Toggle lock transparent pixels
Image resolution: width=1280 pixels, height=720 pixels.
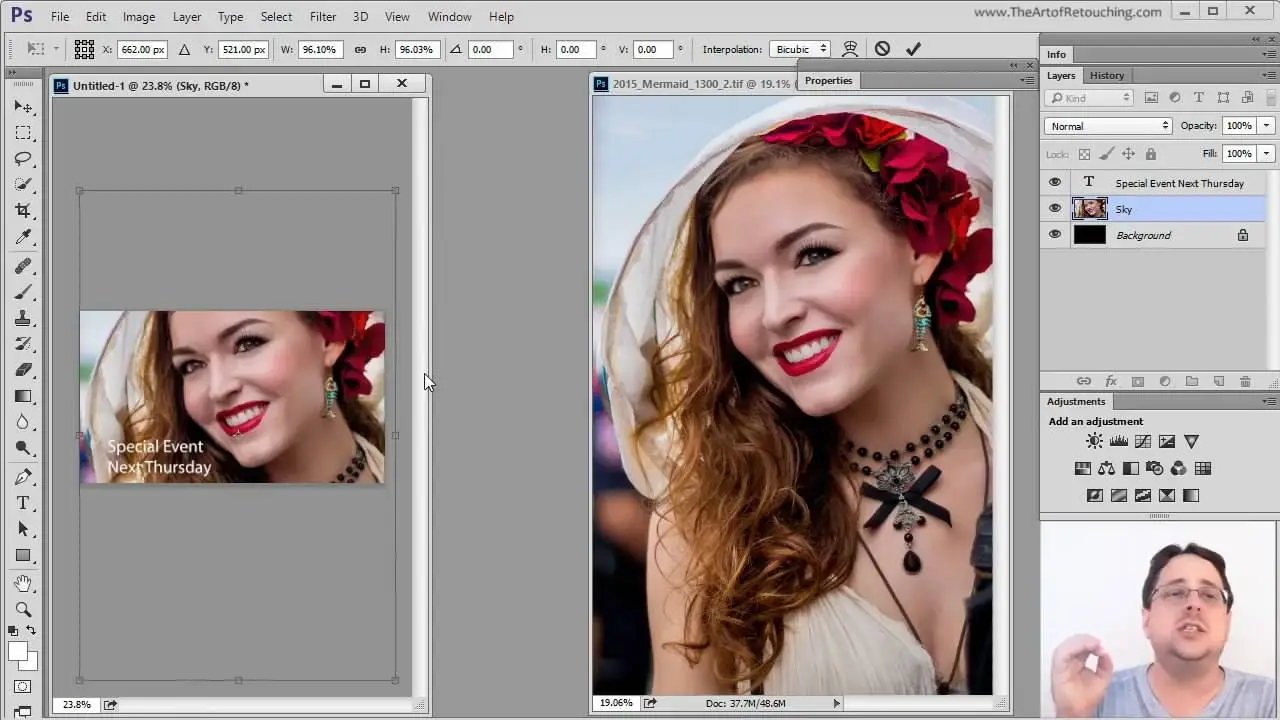coord(1084,154)
